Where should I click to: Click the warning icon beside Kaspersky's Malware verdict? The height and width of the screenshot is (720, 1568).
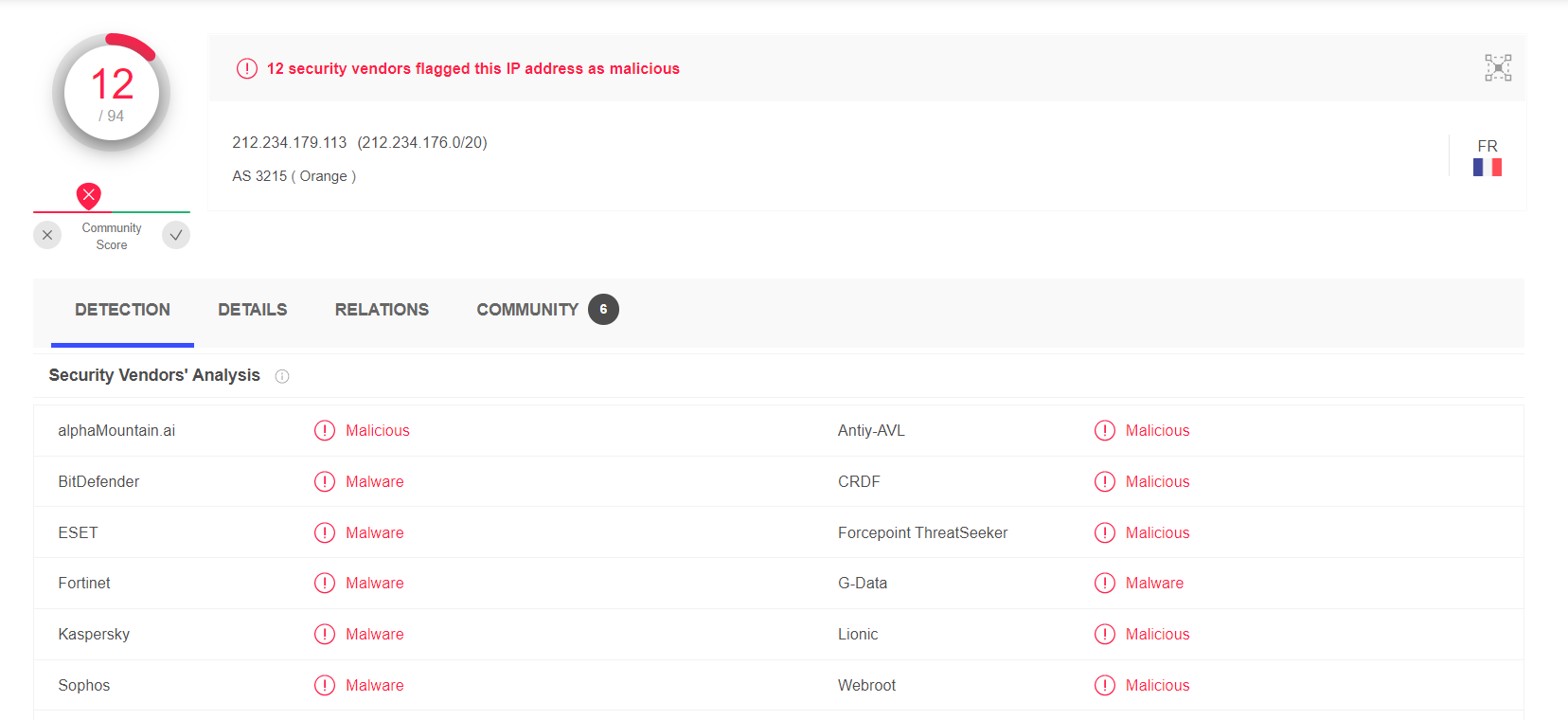325,634
